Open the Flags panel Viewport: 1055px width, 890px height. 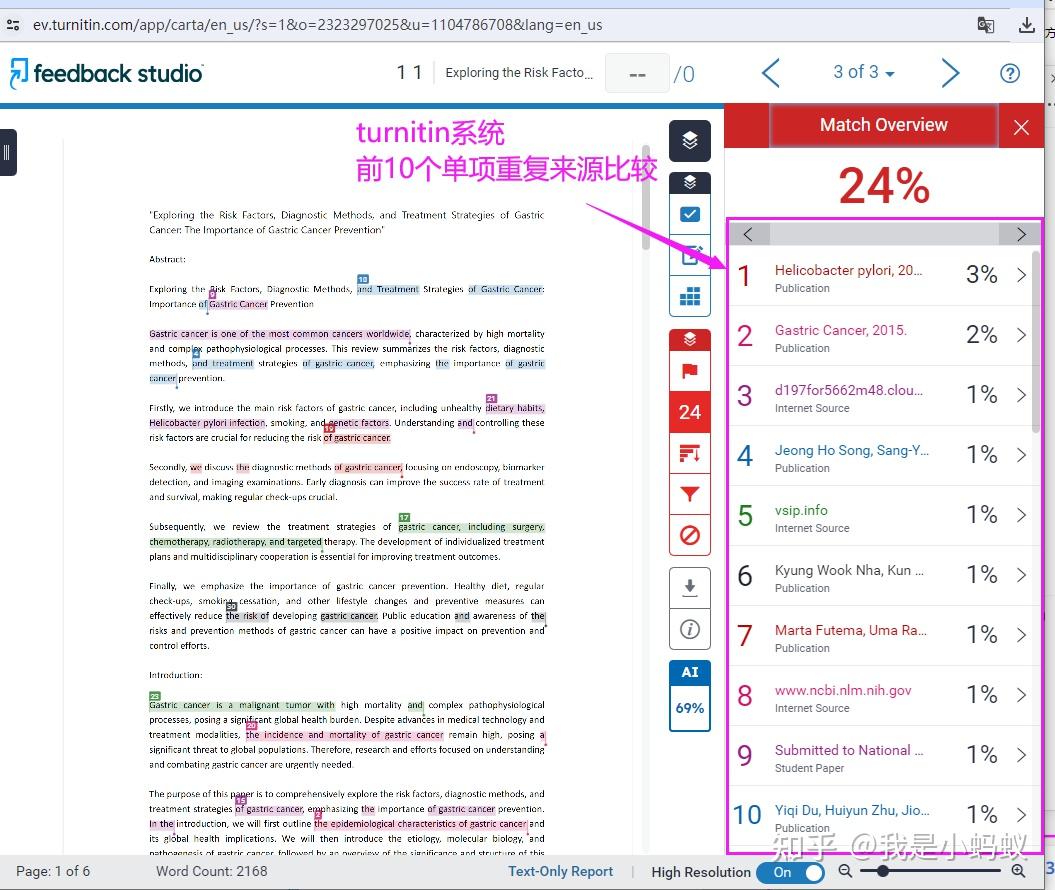[689, 371]
